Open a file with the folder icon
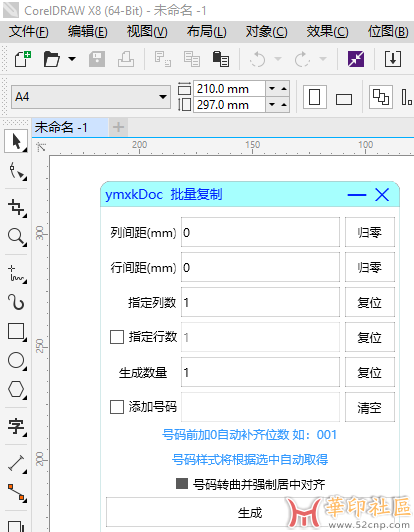The image size is (414, 532). (52, 59)
